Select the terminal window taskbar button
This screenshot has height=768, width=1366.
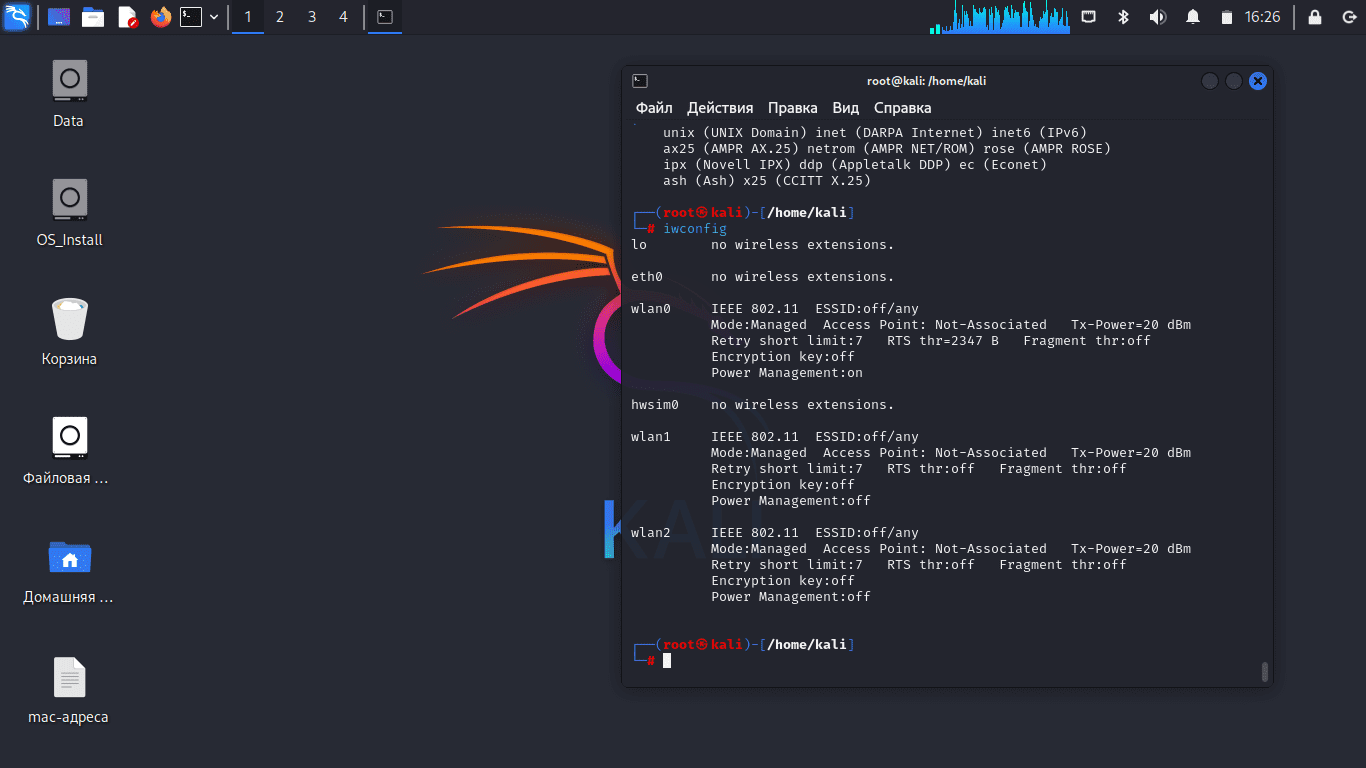[385, 17]
